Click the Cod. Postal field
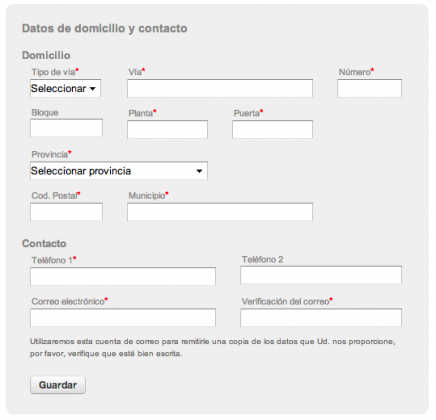Image resolution: width=436 pixels, height=420 pixels. click(x=66, y=212)
